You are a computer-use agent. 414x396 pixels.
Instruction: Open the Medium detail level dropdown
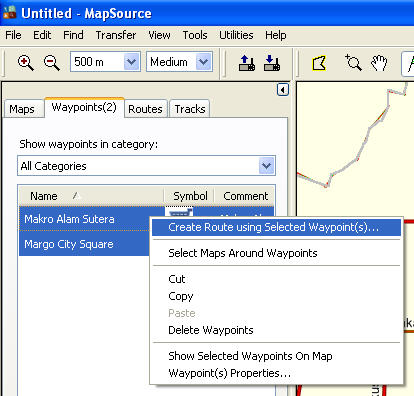point(203,62)
